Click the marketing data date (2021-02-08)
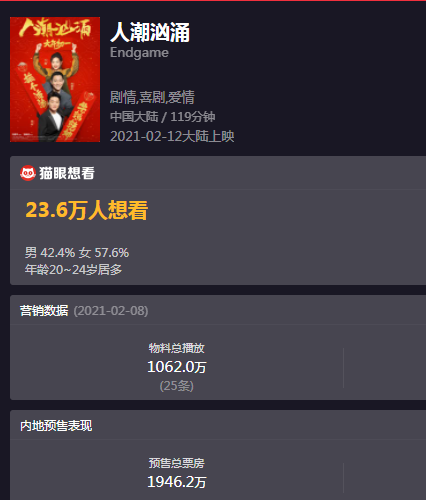 [x=111, y=311]
